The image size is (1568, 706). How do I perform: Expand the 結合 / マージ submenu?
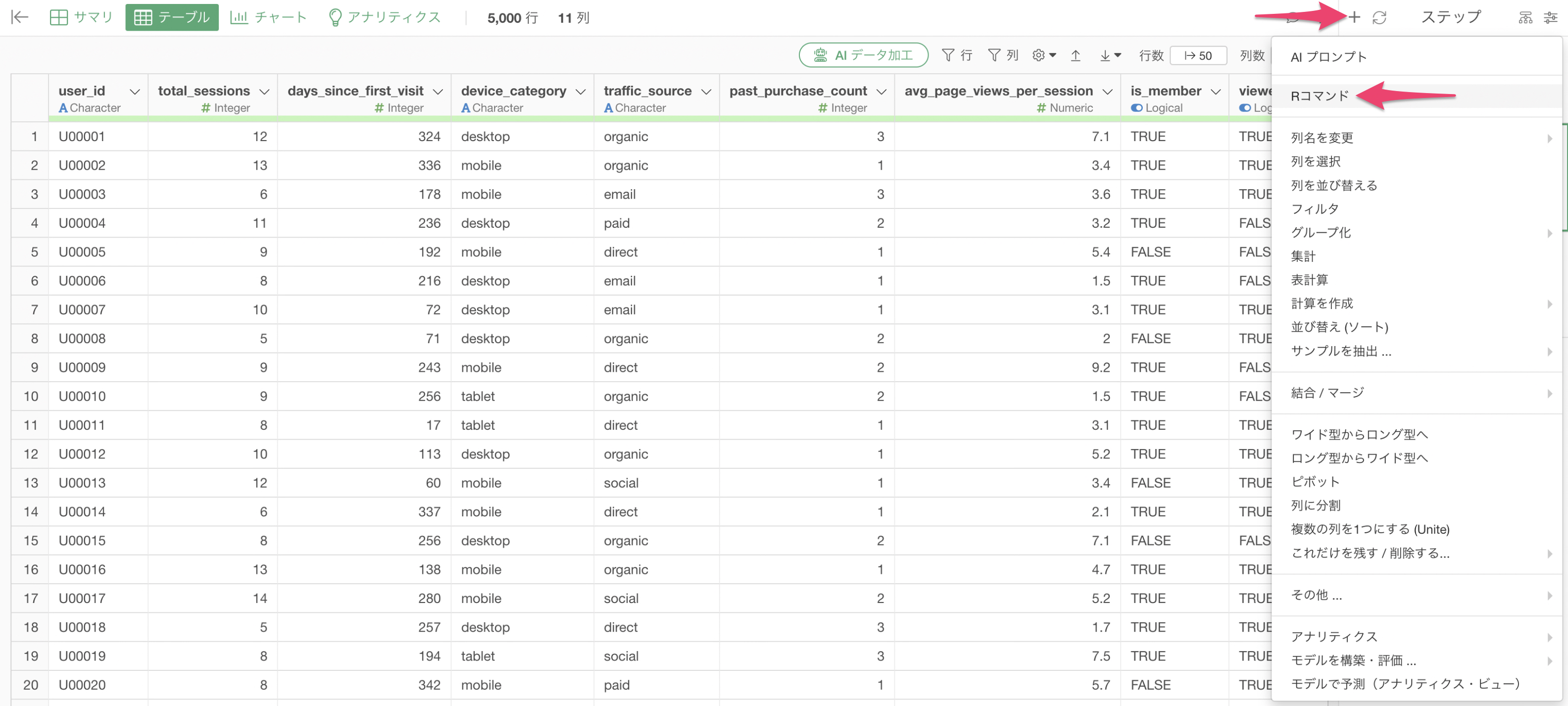pos(1327,393)
